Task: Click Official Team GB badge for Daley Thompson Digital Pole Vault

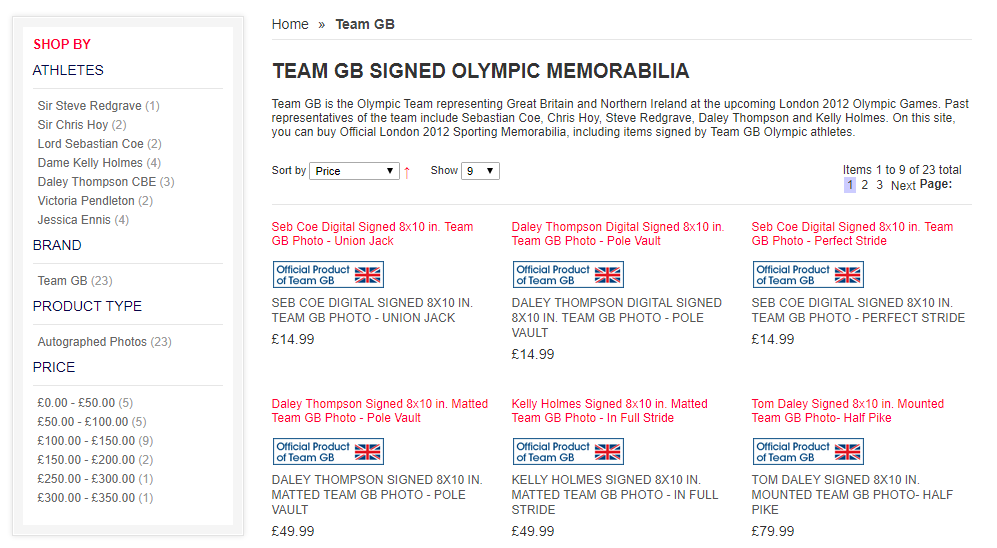Action: click(568, 275)
